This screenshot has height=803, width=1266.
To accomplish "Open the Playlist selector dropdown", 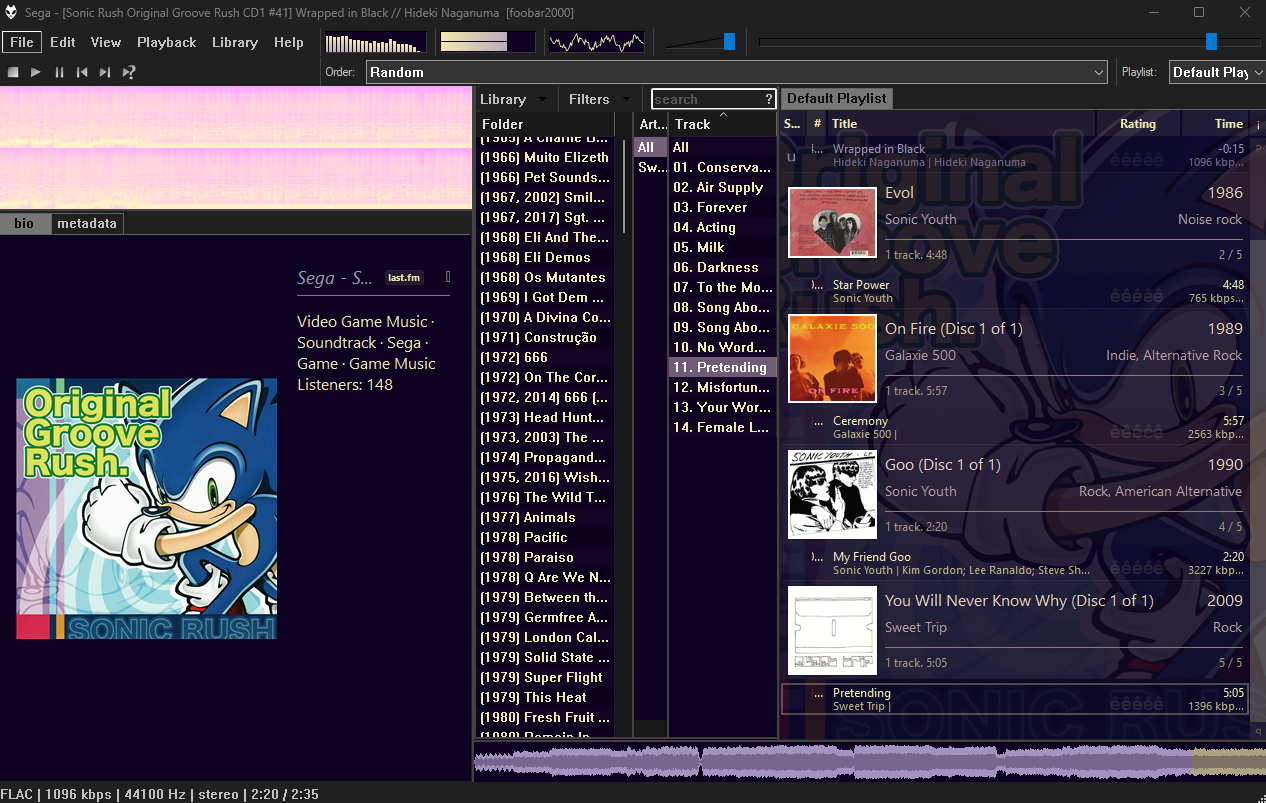I will [1216, 72].
